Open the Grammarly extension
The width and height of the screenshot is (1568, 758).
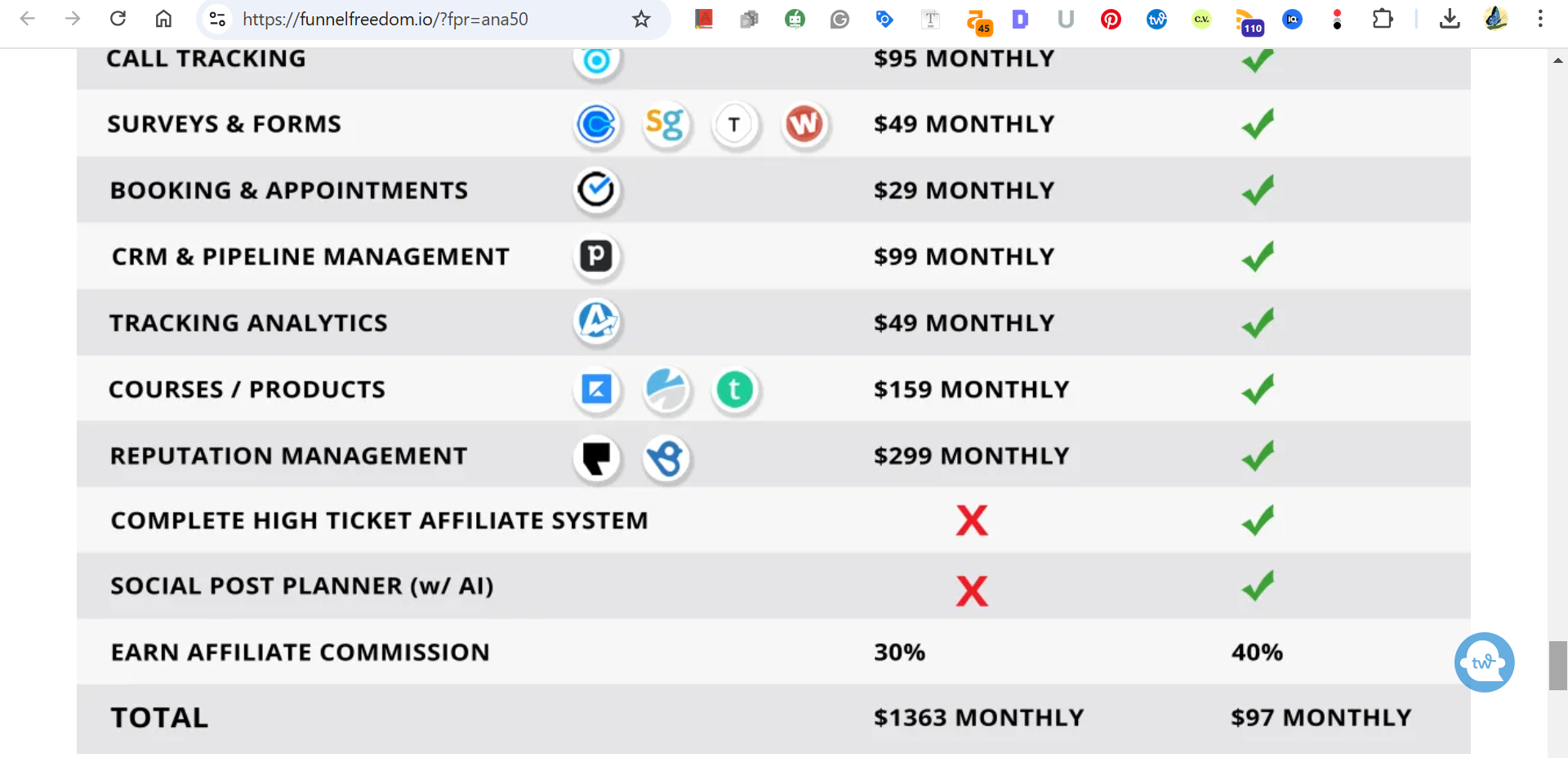pyautogui.click(x=840, y=19)
